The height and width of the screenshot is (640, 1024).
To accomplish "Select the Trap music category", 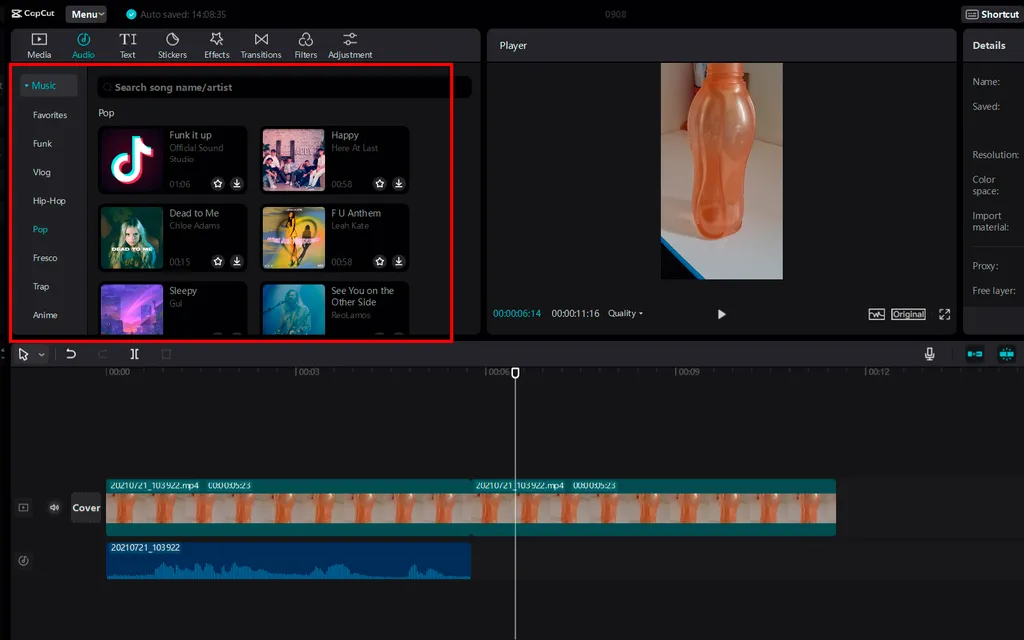I will coord(40,287).
